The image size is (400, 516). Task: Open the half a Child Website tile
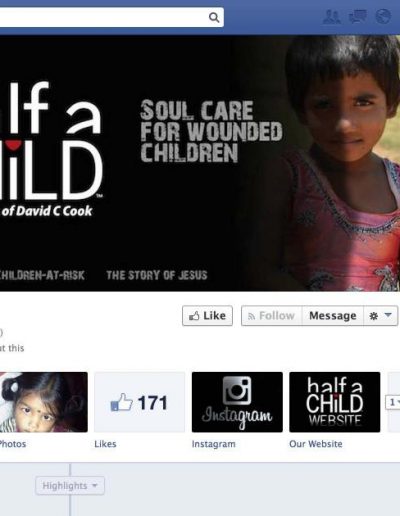tap(335, 402)
